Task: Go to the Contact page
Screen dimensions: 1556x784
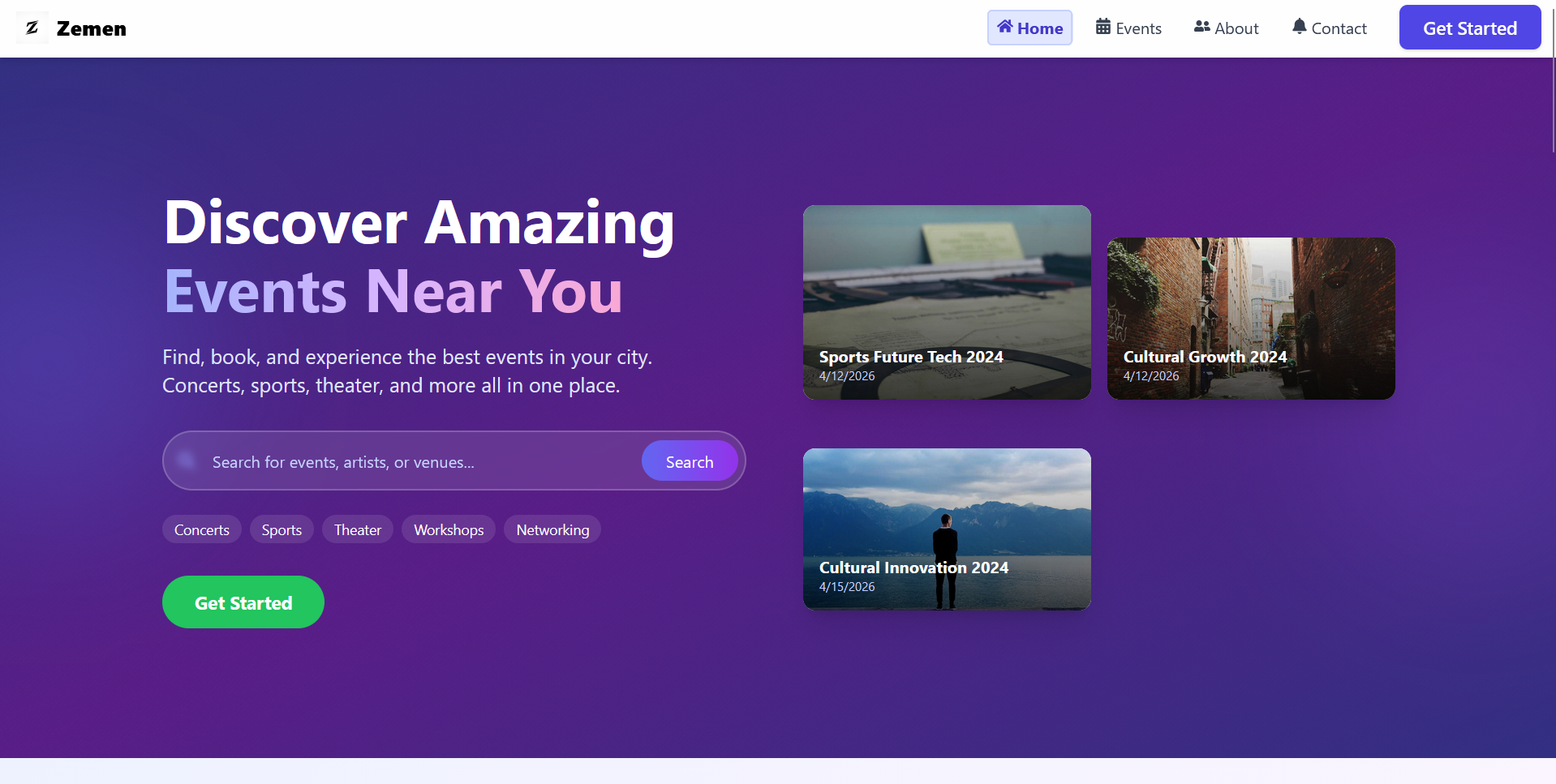Action: tap(1329, 28)
